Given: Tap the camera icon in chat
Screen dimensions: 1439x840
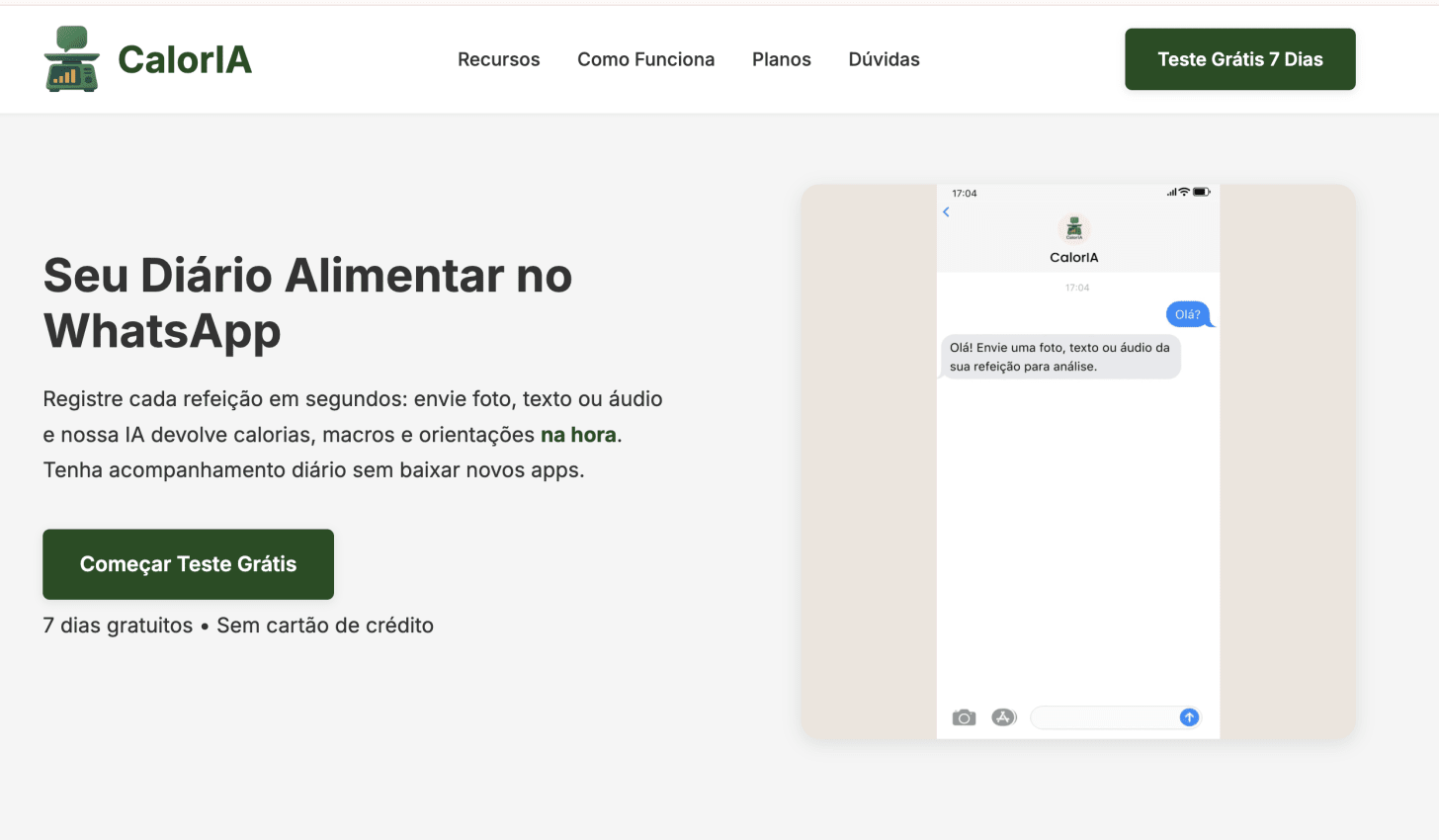Looking at the screenshot, I should tap(964, 717).
